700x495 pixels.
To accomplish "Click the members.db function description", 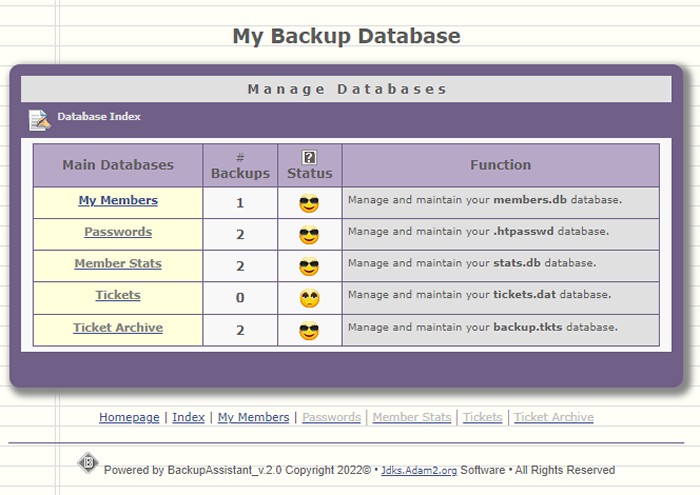I will 485,200.
